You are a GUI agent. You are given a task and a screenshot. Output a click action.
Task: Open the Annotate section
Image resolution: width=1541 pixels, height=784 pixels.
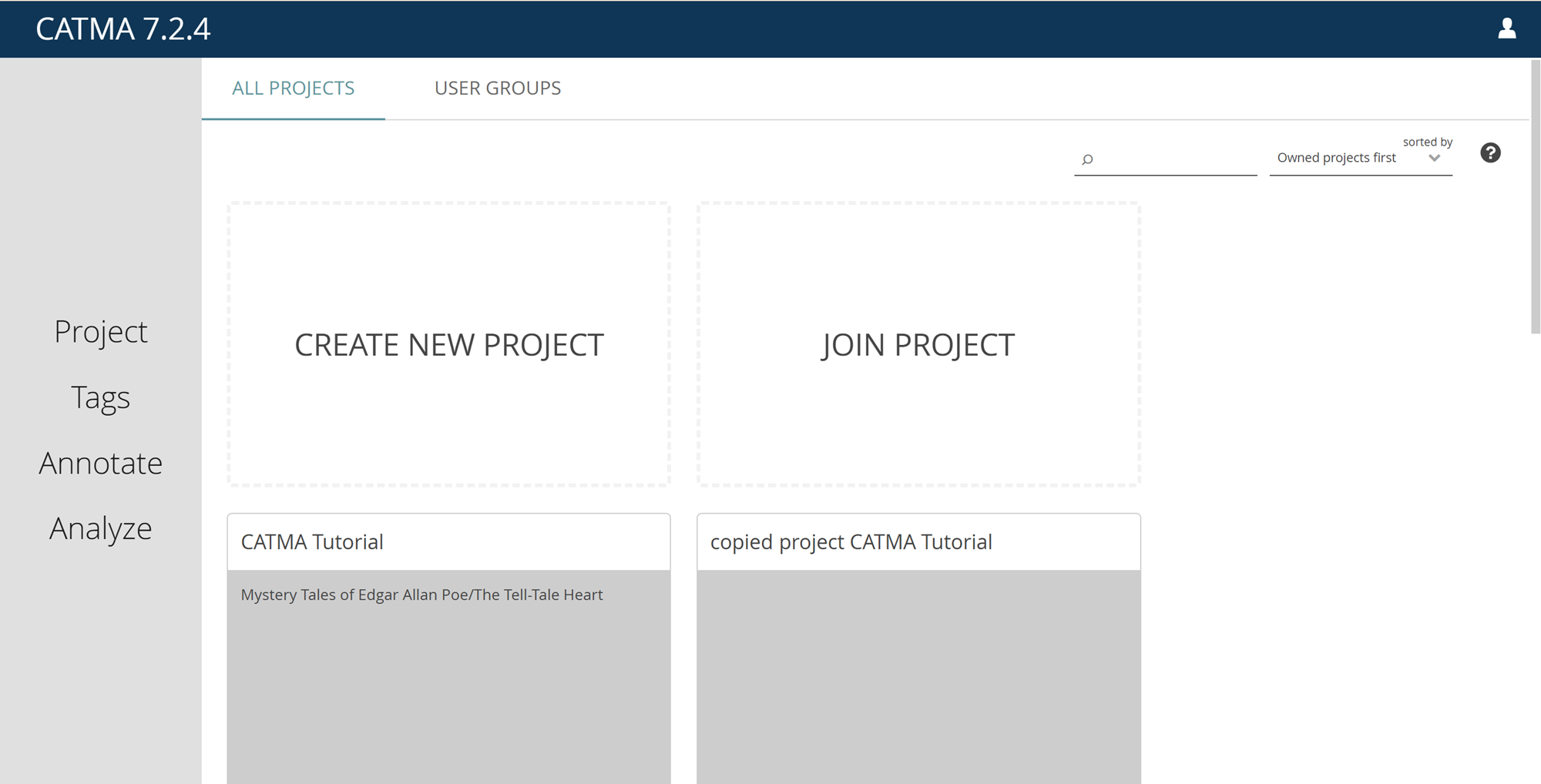point(101,462)
